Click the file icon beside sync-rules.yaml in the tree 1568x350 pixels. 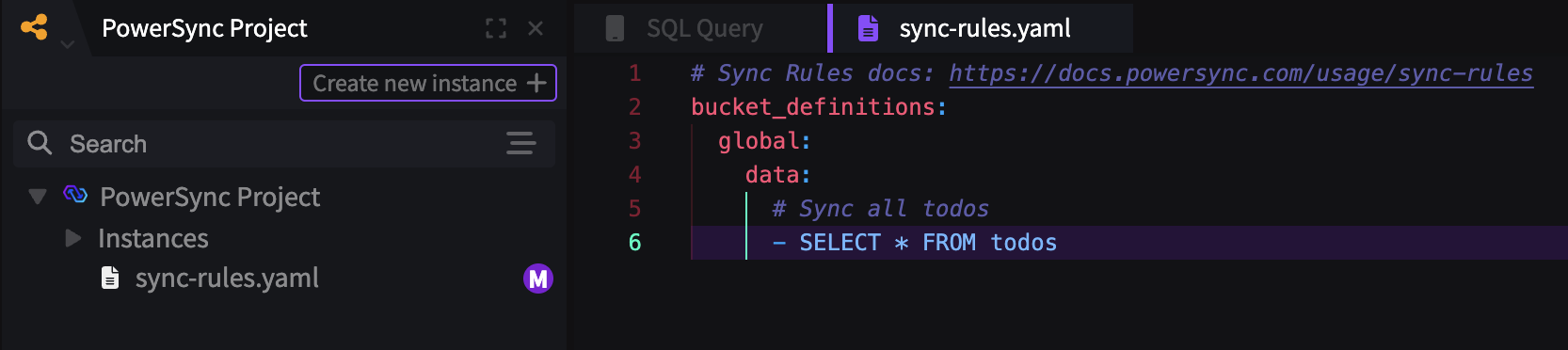[x=110, y=278]
